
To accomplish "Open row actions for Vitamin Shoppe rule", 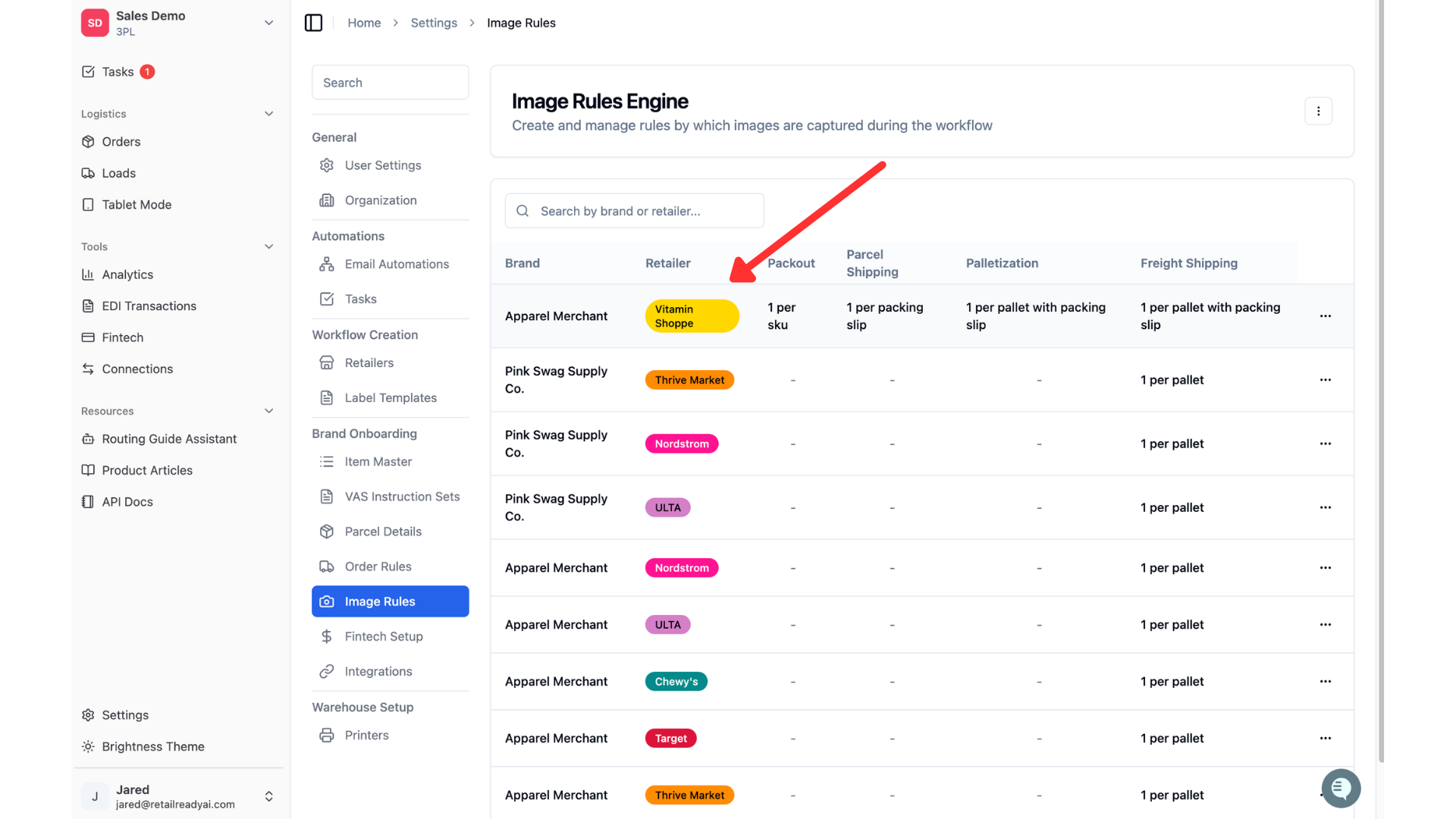I will click(1325, 316).
